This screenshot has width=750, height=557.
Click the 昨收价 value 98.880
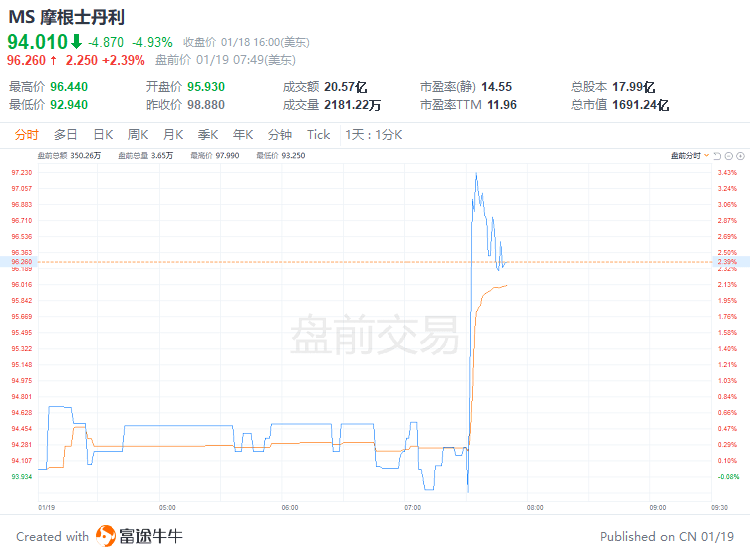pyautogui.click(x=206, y=105)
